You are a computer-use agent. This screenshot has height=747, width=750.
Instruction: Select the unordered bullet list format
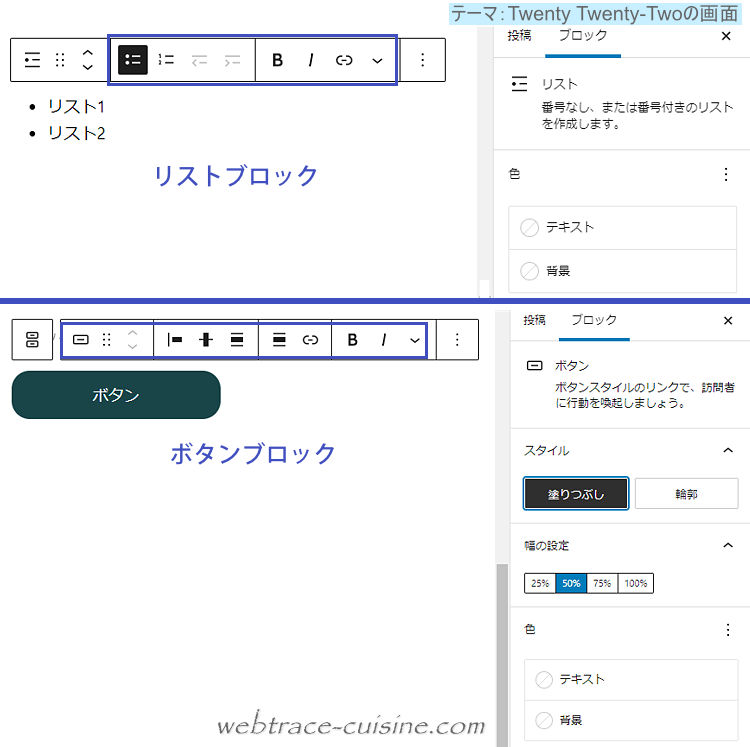(x=132, y=60)
